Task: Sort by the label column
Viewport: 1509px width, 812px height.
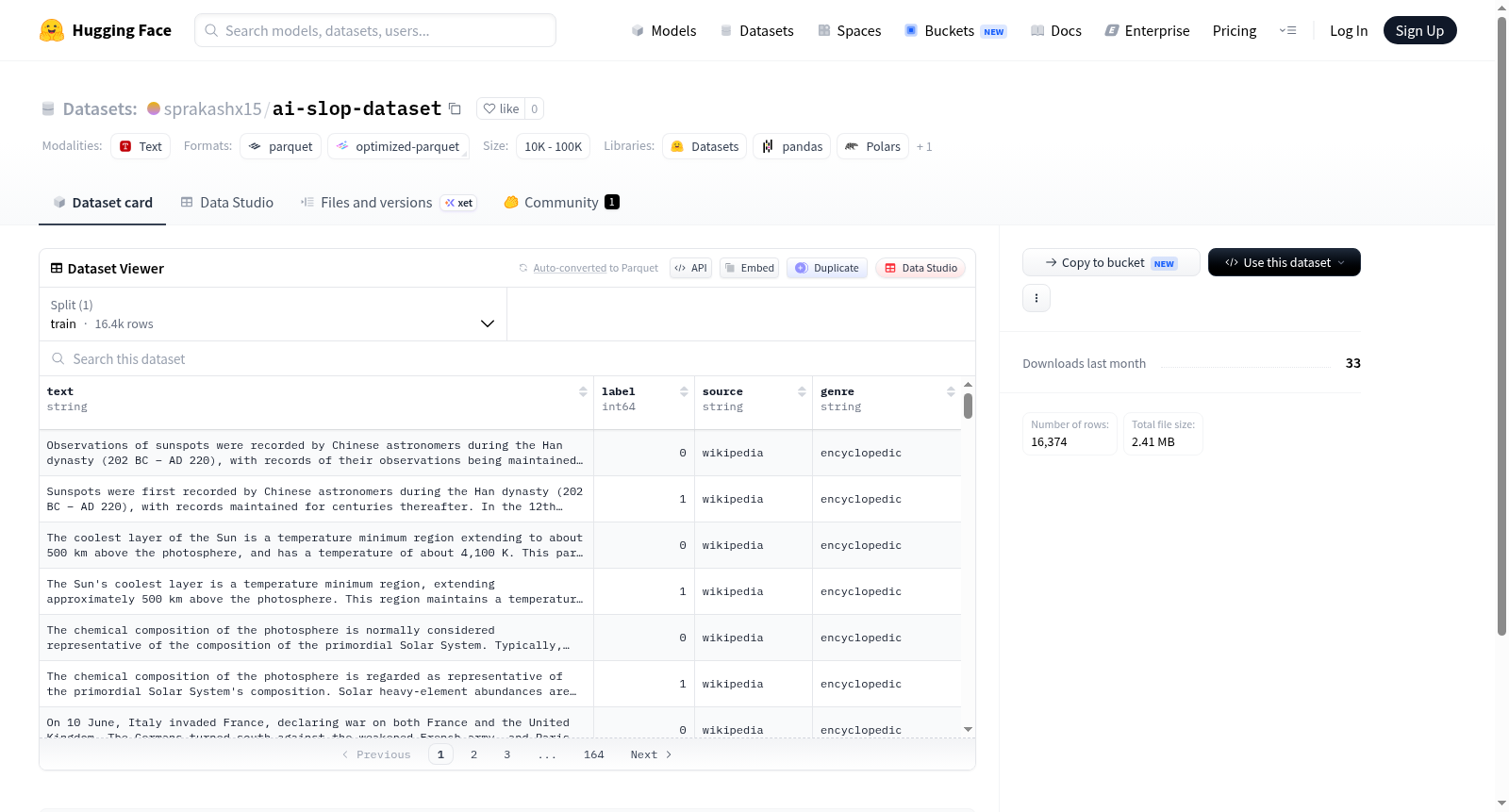Action: coord(684,391)
